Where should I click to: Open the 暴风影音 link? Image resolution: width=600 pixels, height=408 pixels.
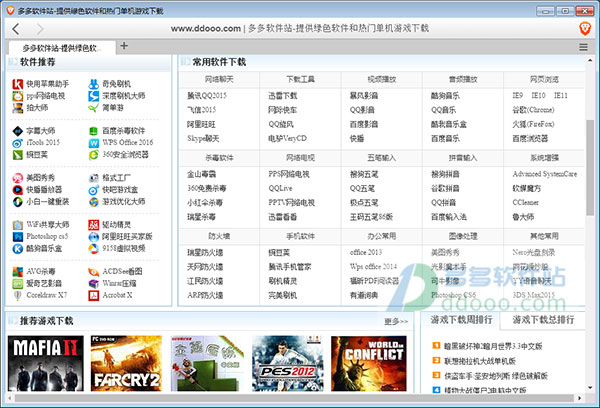coord(364,96)
